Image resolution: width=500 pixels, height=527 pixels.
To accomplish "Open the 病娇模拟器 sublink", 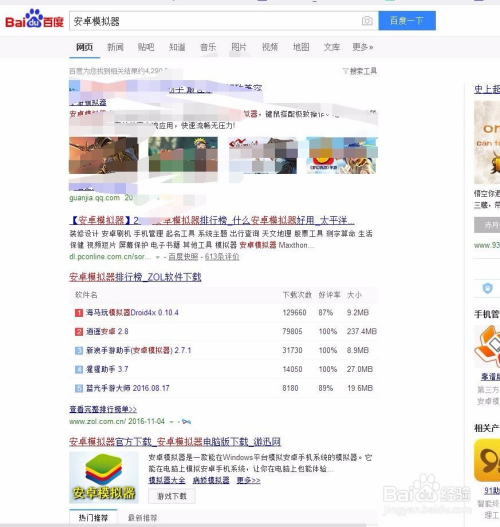I will (x=211, y=480).
